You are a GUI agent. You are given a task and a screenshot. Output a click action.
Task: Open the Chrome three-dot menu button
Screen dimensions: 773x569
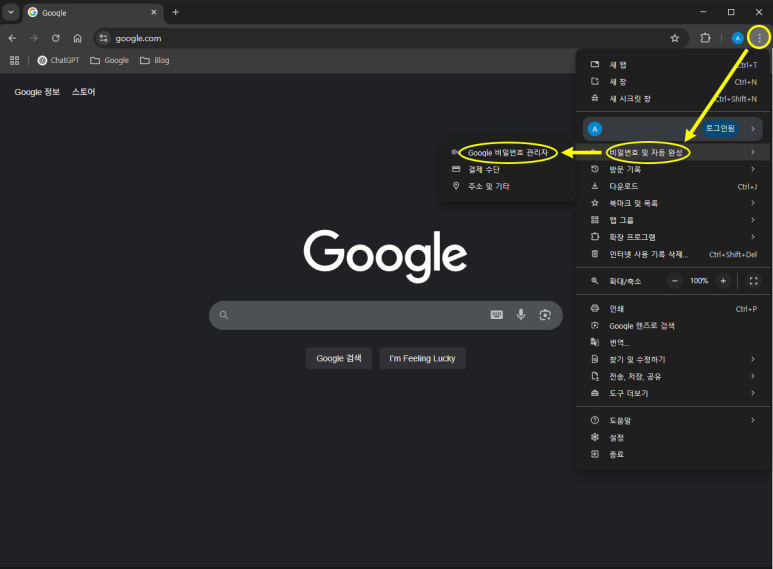coord(759,38)
